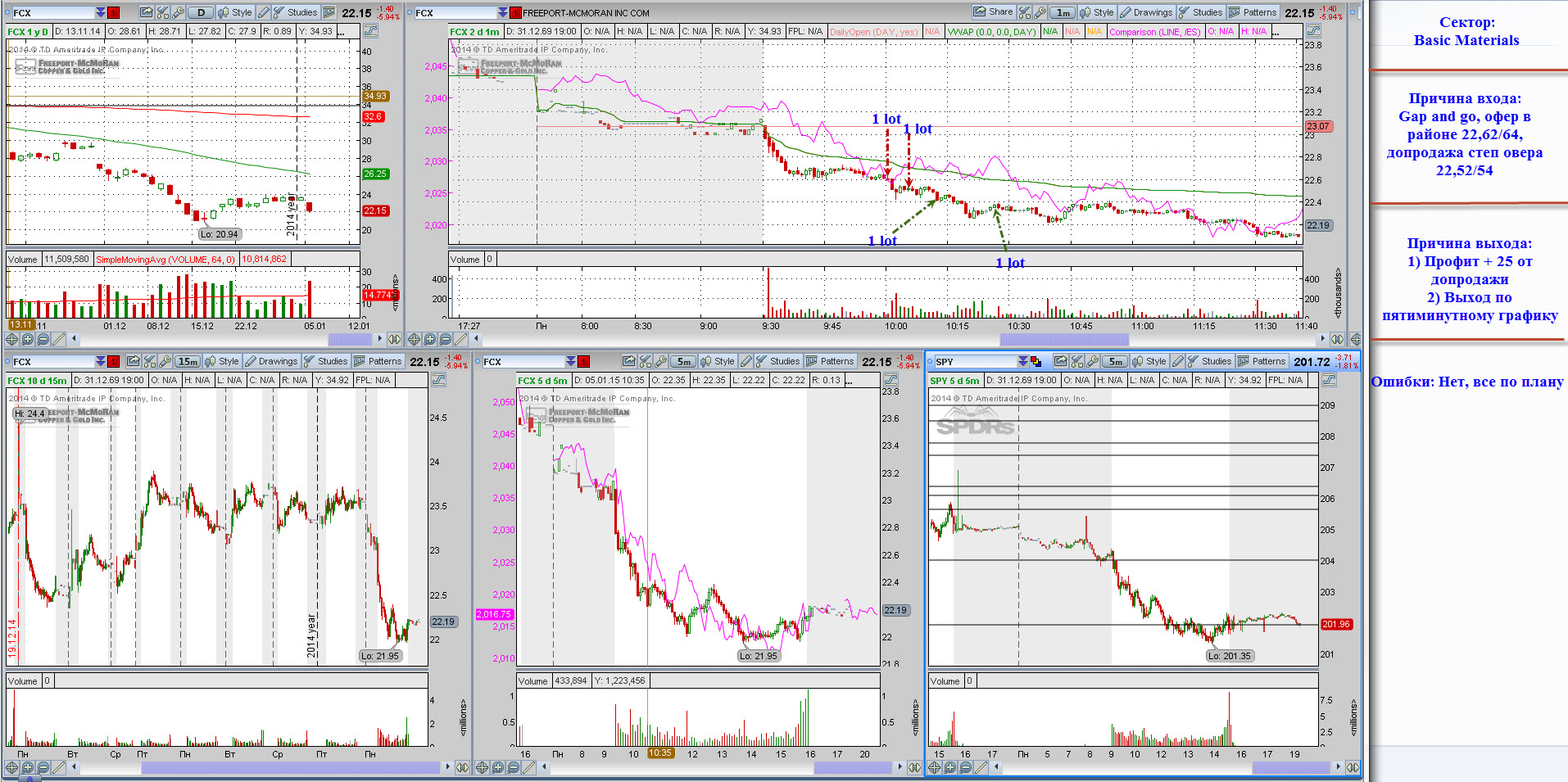This screenshot has width=1568, height=782.
Task: Select Comparison (LINE, /ES) study label
Action: click(x=1154, y=32)
